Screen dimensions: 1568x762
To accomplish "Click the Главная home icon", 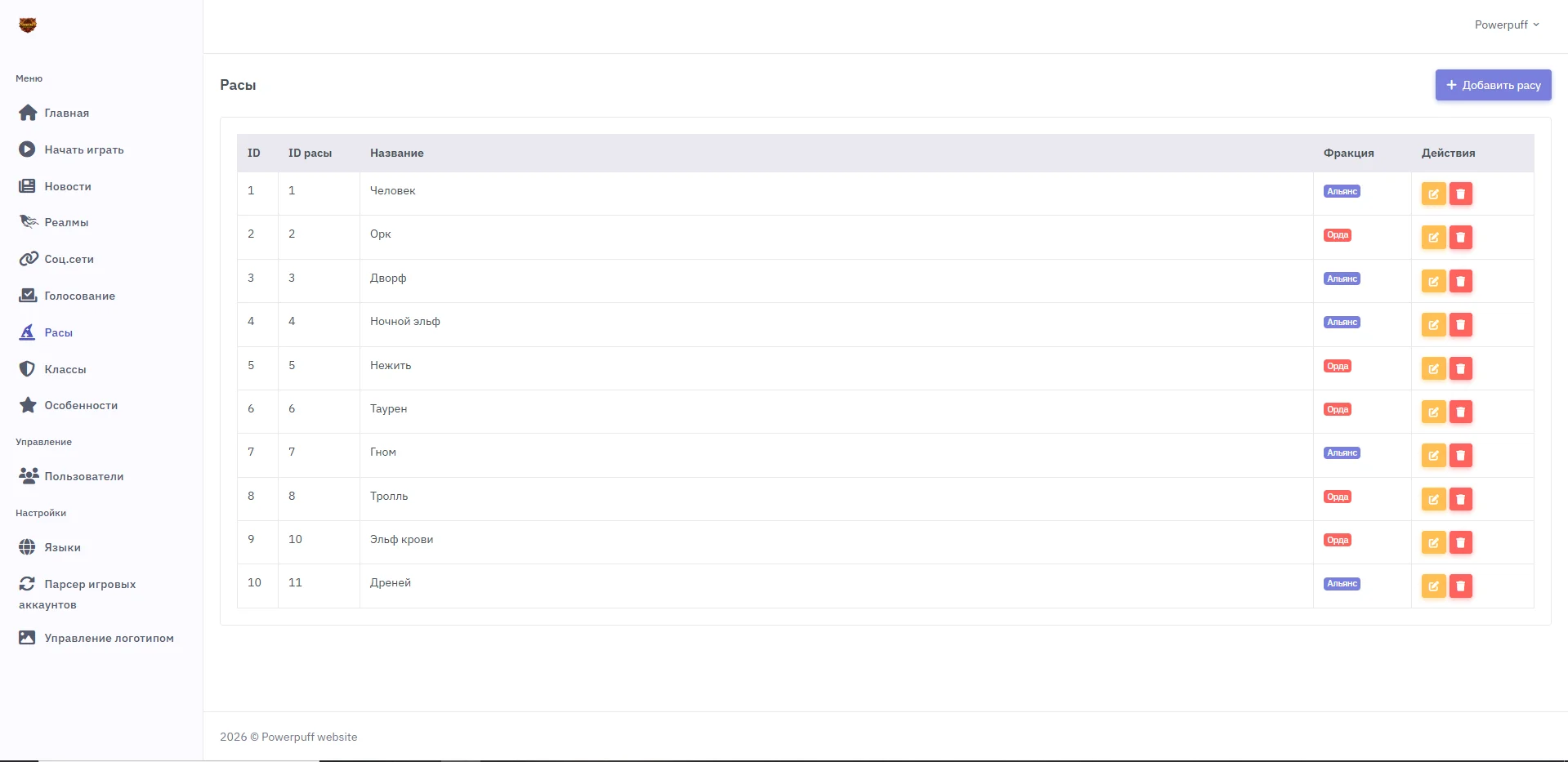I will click(28, 113).
